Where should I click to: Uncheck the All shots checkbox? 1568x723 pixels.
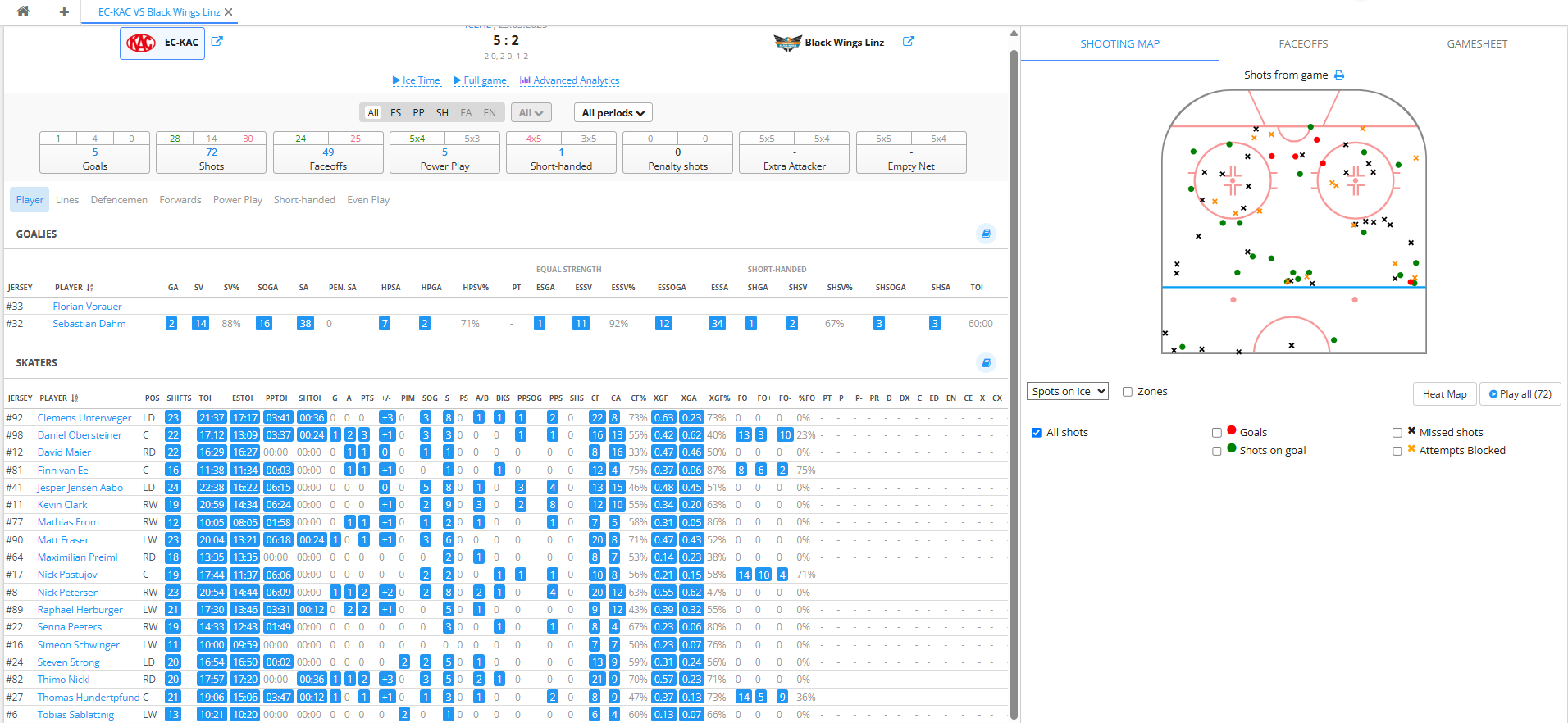(x=1037, y=433)
